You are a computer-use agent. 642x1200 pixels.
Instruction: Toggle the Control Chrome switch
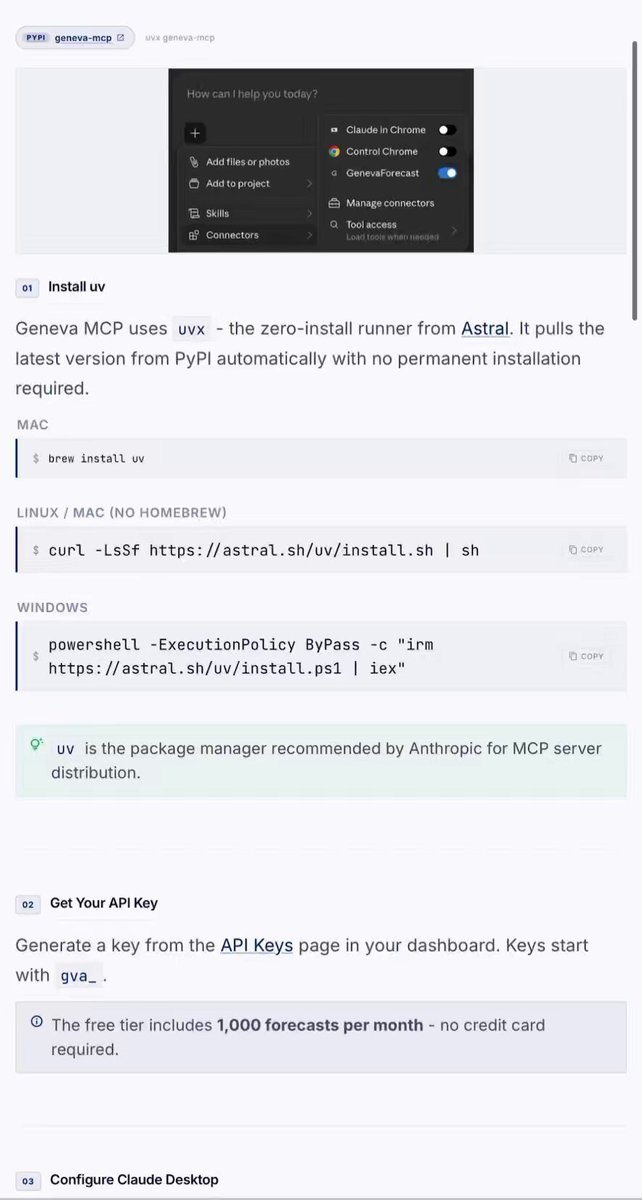[x=448, y=152]
